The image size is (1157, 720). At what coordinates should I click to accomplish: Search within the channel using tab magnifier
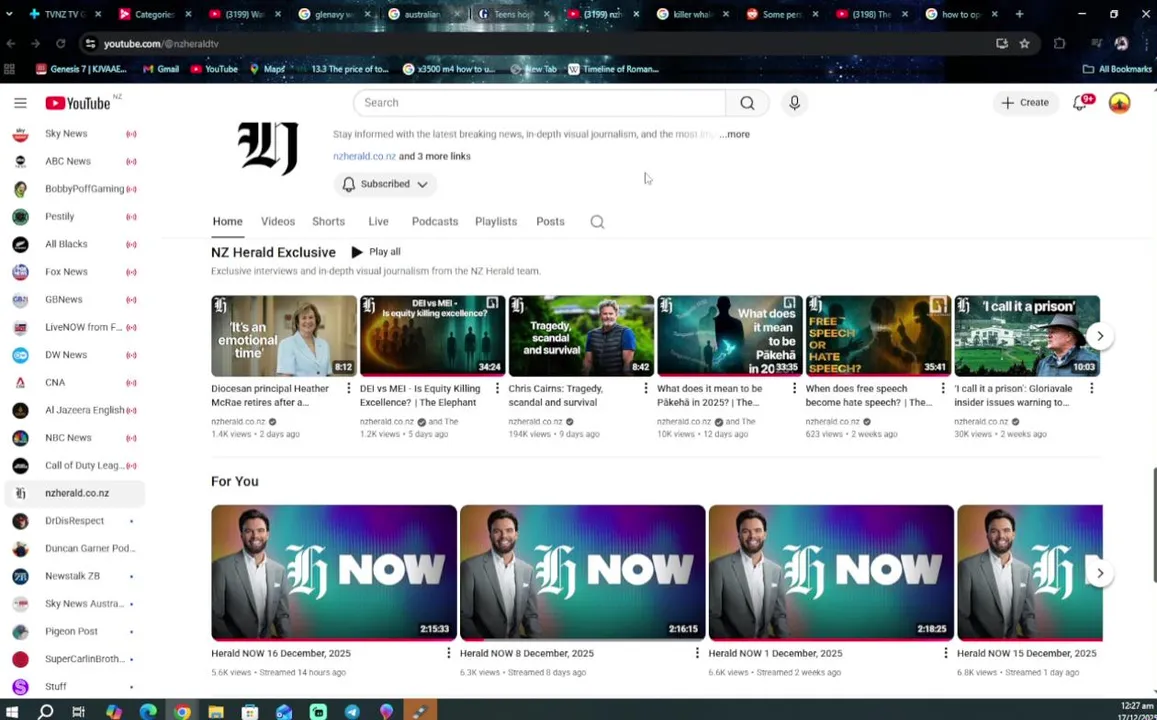pyautogui.click(x=597, y=222)
